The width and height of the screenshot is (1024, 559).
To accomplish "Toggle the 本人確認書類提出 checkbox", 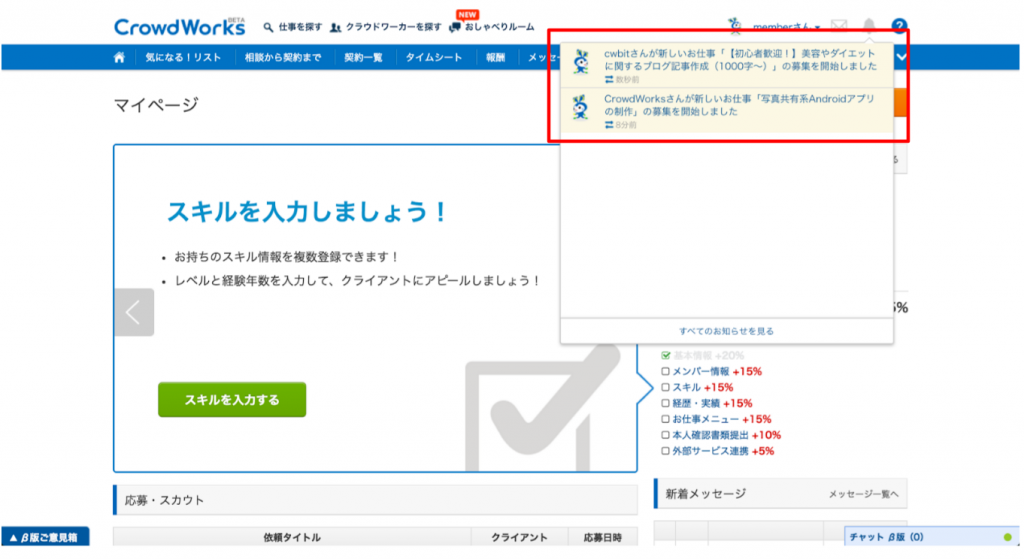I will (666, 435).
